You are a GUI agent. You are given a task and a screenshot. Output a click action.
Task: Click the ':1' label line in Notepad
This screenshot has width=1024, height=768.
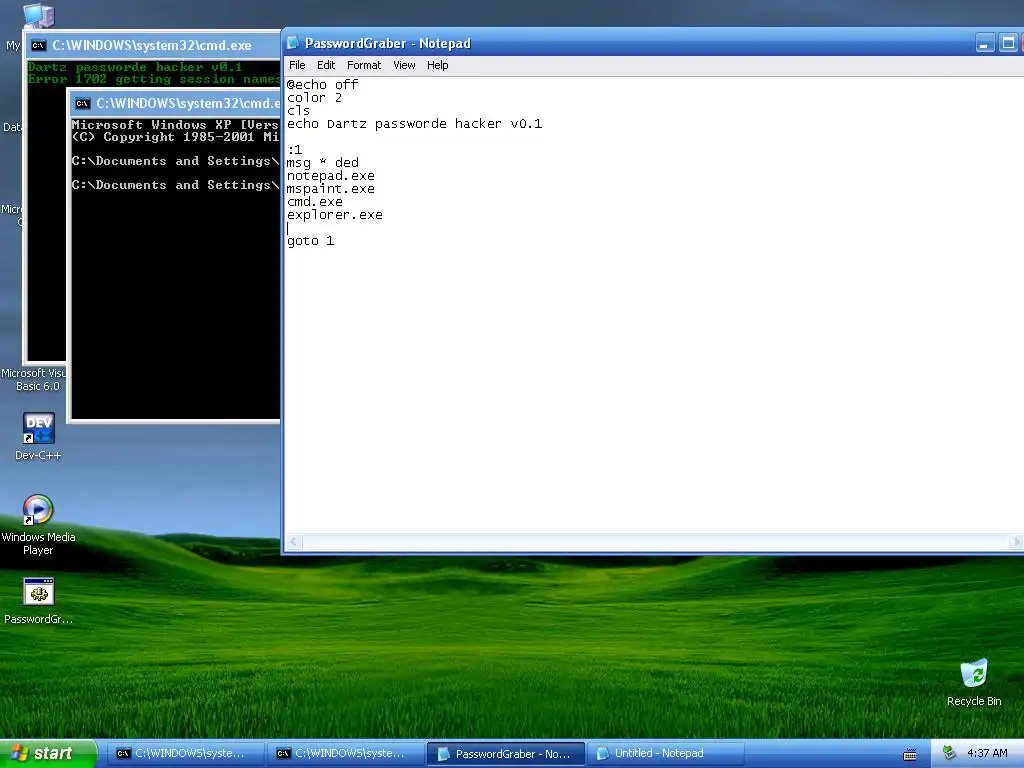pyautogui.click(x=295, y=150)
